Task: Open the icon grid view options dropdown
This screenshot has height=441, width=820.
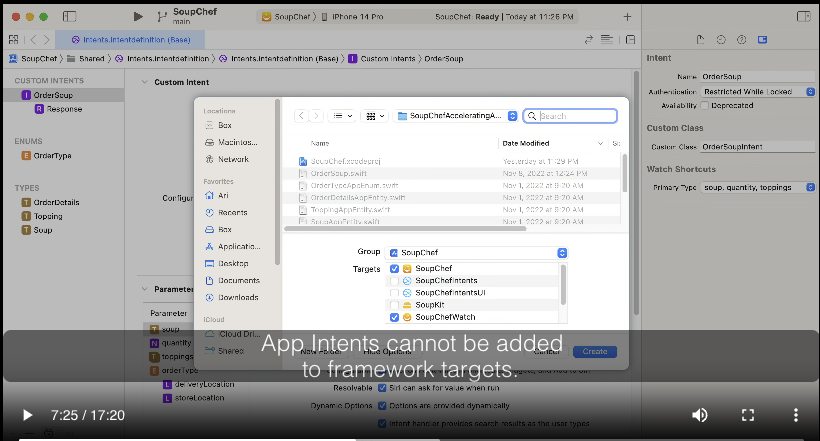Action: 375,116
